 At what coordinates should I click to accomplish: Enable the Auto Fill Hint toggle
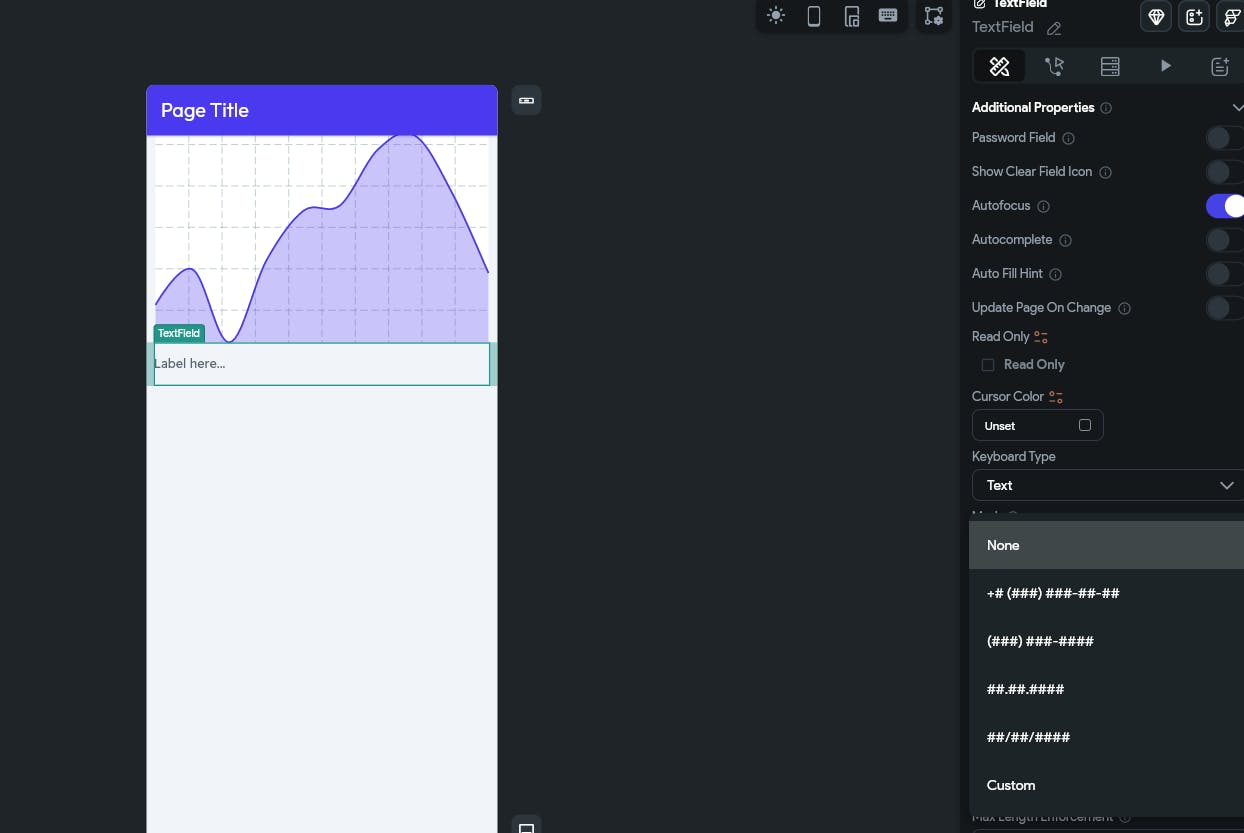coord(1225,274)
